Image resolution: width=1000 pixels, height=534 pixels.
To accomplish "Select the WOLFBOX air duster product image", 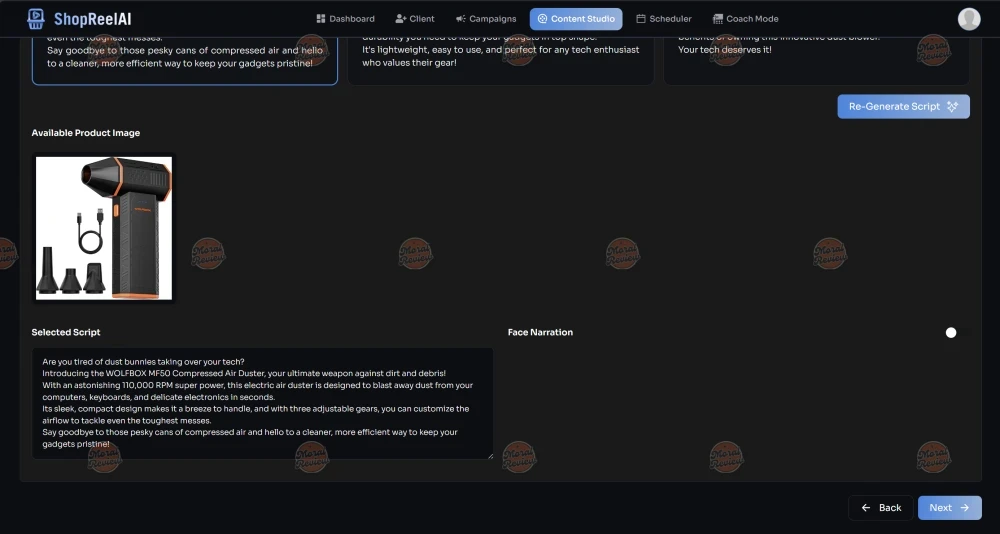I will click(104, 227).
